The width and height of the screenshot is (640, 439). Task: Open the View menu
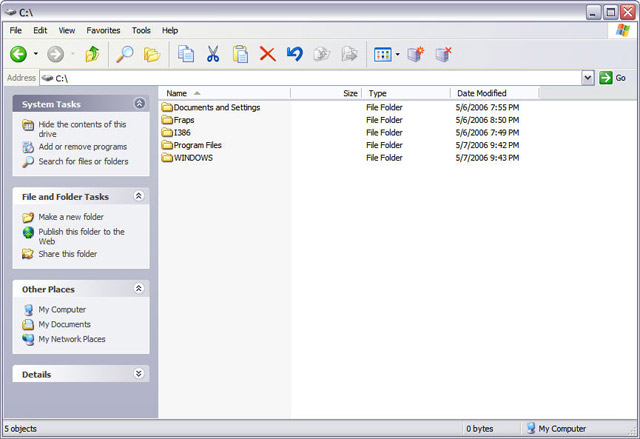(67, 30)
